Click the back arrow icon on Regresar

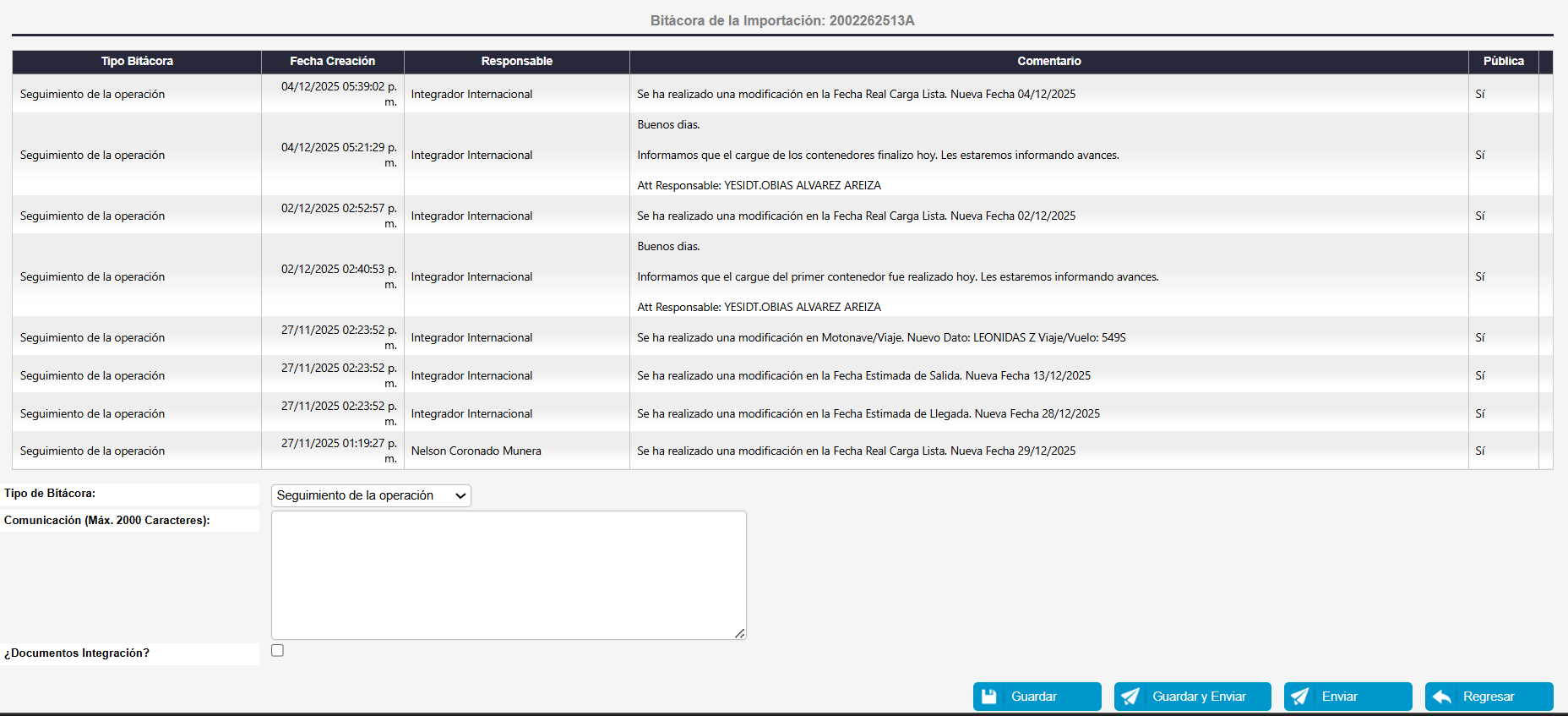[x=1442, y=697]
